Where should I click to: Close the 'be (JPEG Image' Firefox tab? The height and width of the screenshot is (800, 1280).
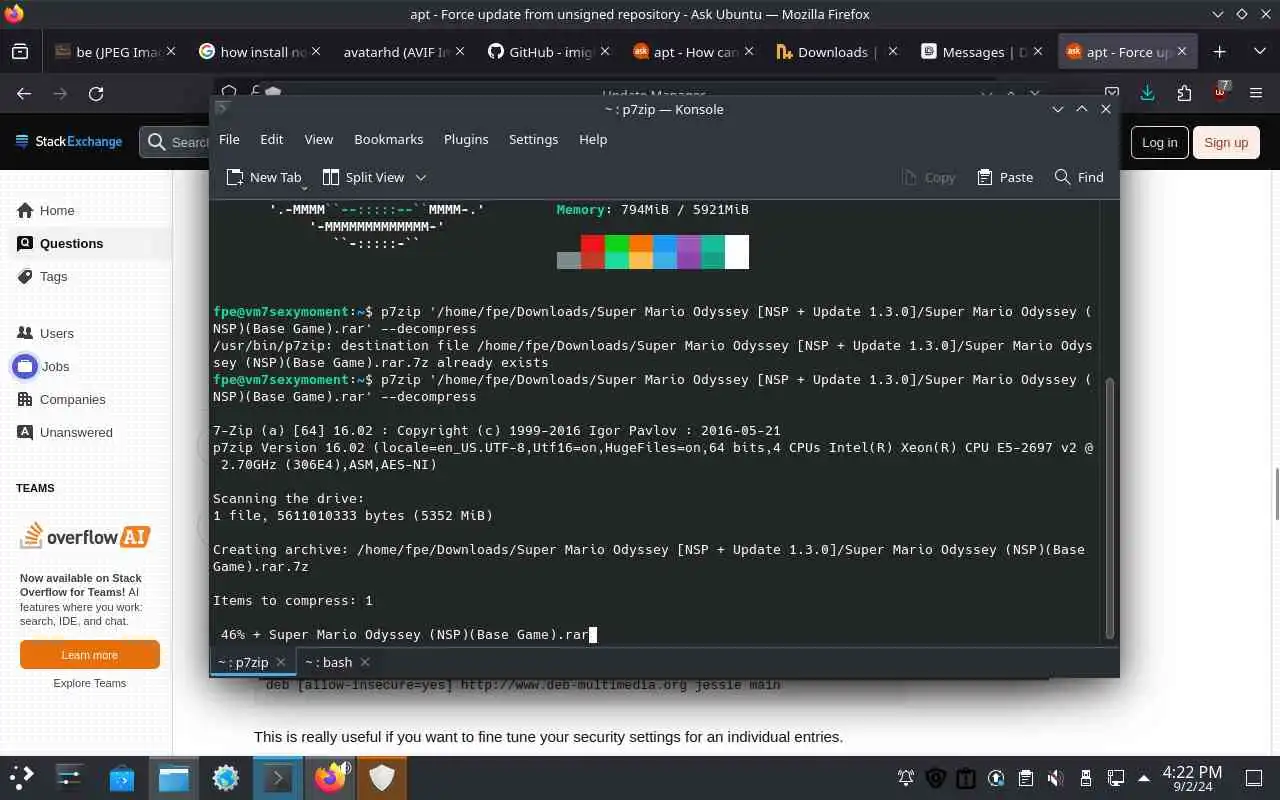click(x=170, y=51)
